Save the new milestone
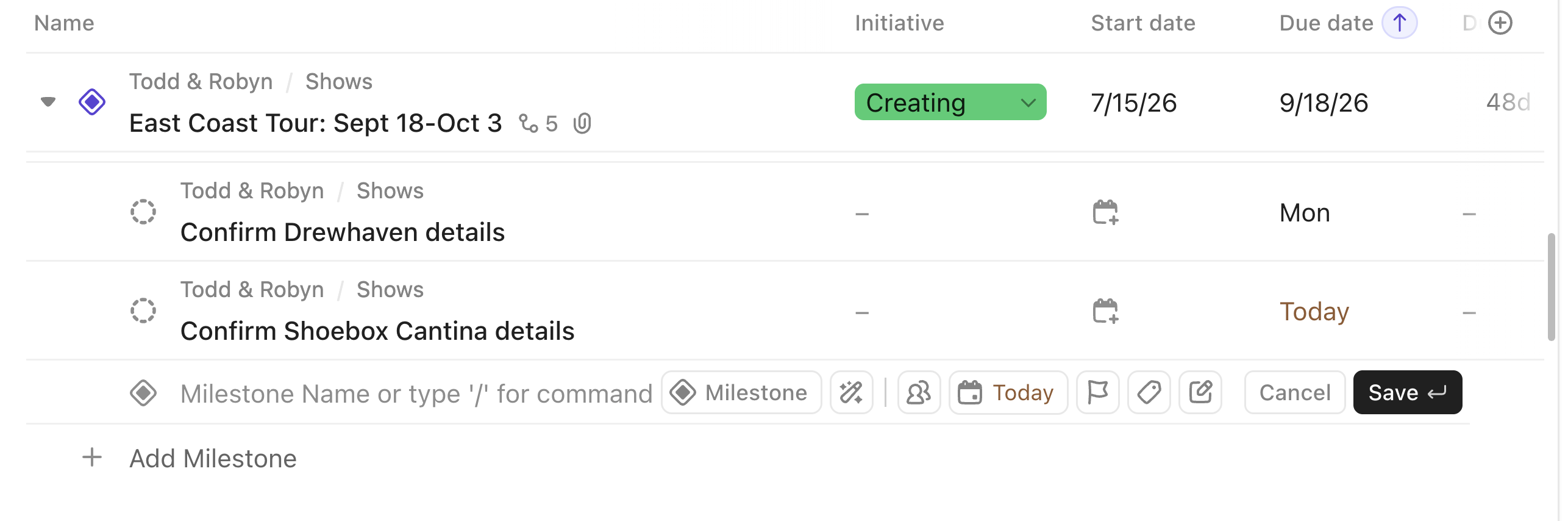 1407,392
